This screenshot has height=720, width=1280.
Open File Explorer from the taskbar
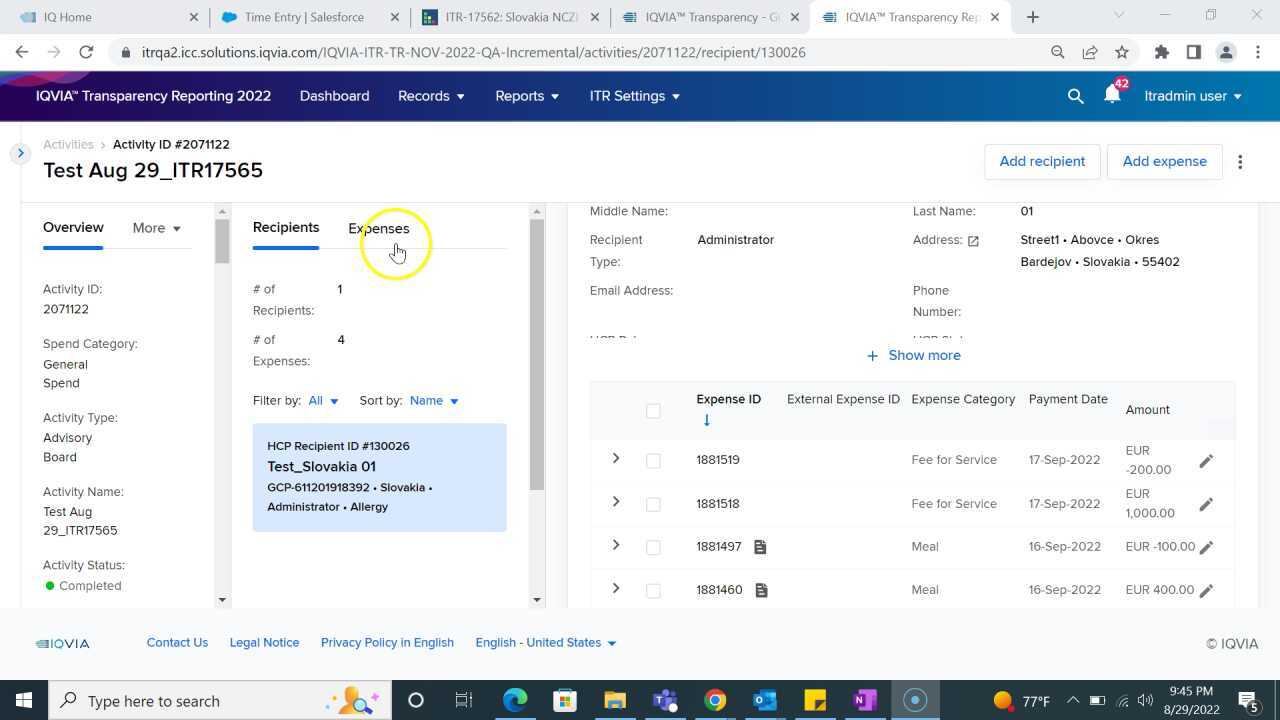[x=615, y=700]
